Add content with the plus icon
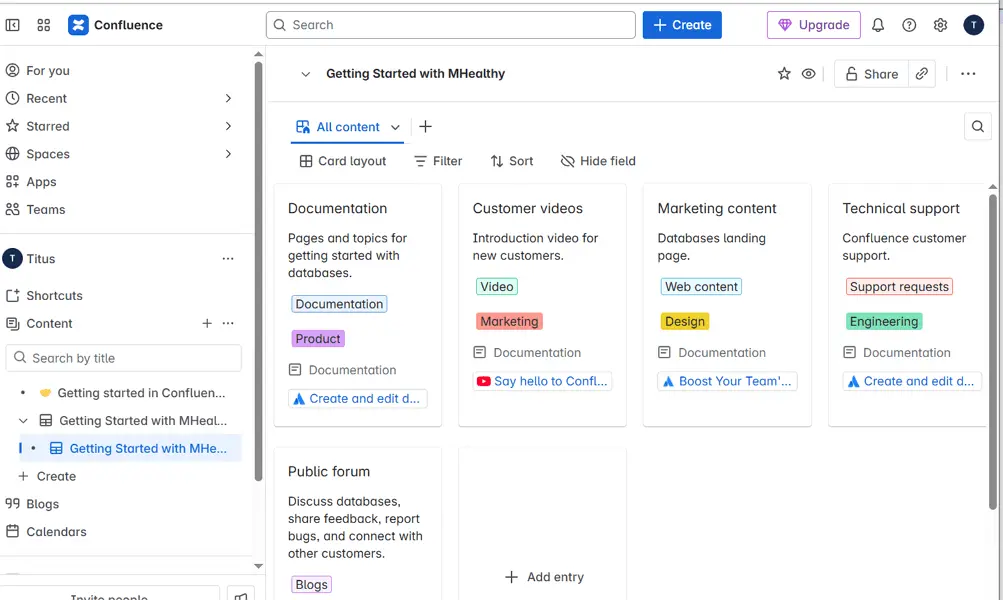Viewport: 1003px width, 600px height. click(x=207, y=324)
